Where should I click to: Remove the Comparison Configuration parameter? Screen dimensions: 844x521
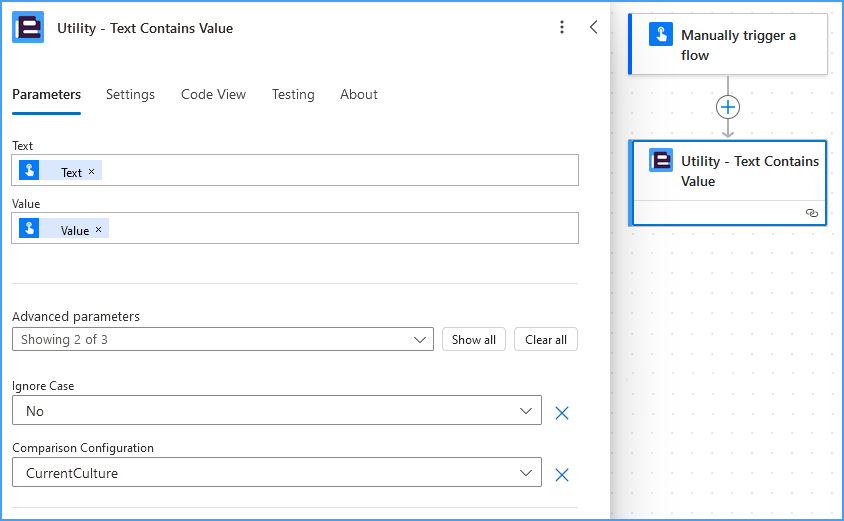pyautogui.click(x=562, y=475)
